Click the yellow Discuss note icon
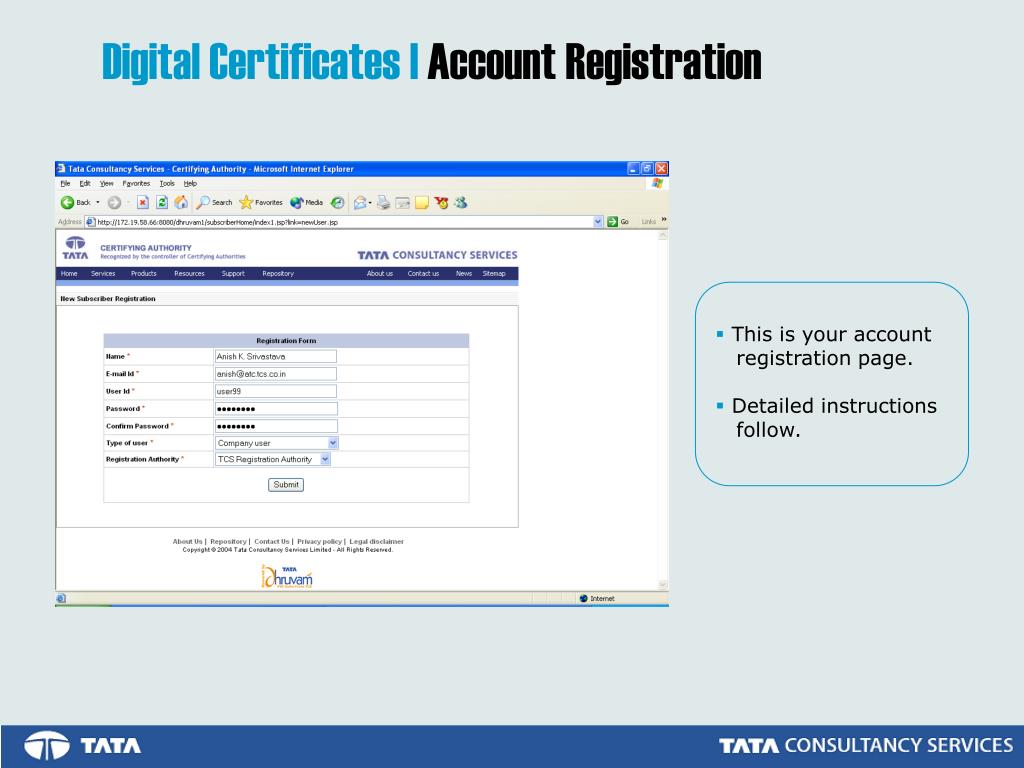 click(422, 202)
